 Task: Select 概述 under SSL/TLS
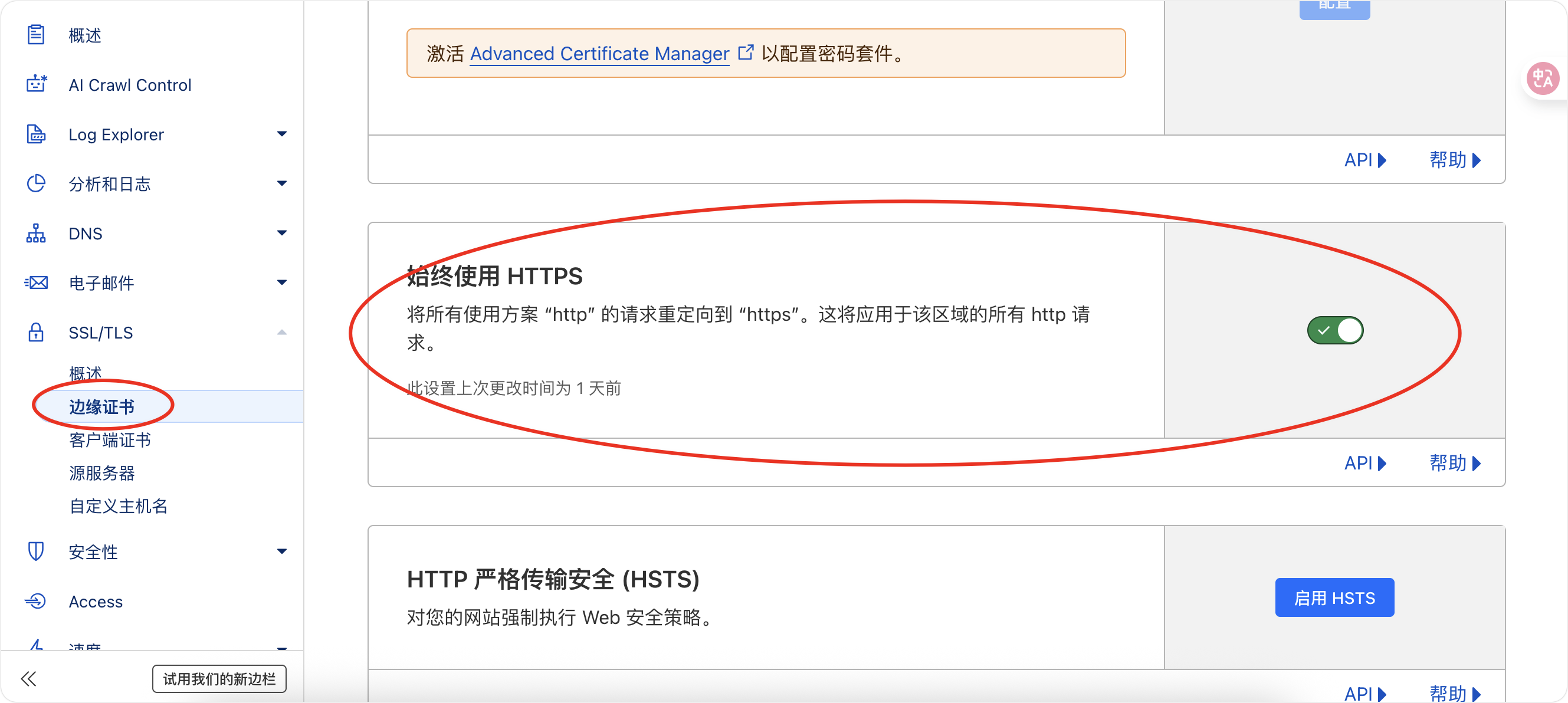pos(84,373)
